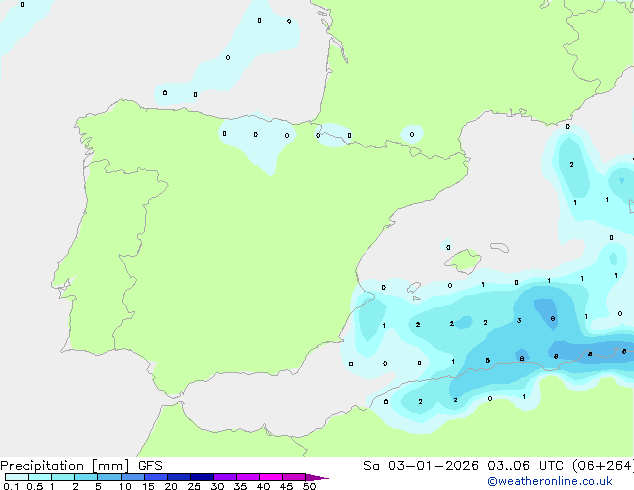Select the 0.5 to 1 legend swatch
This screenshot has height=490, width=634.
[x=40, y=477]
